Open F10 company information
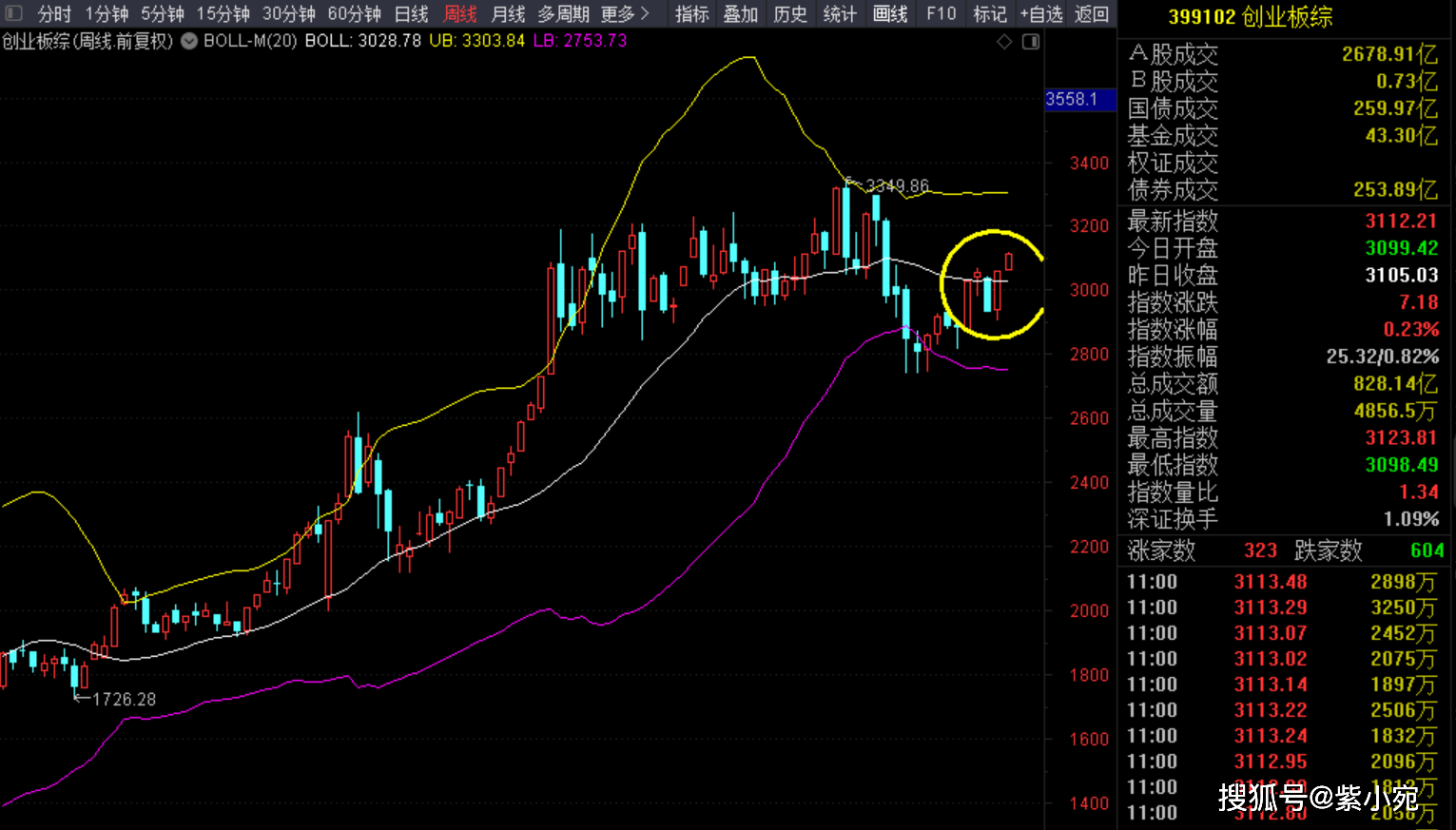This screenshot has height=830, width=1456. click(x=941, y=14)
